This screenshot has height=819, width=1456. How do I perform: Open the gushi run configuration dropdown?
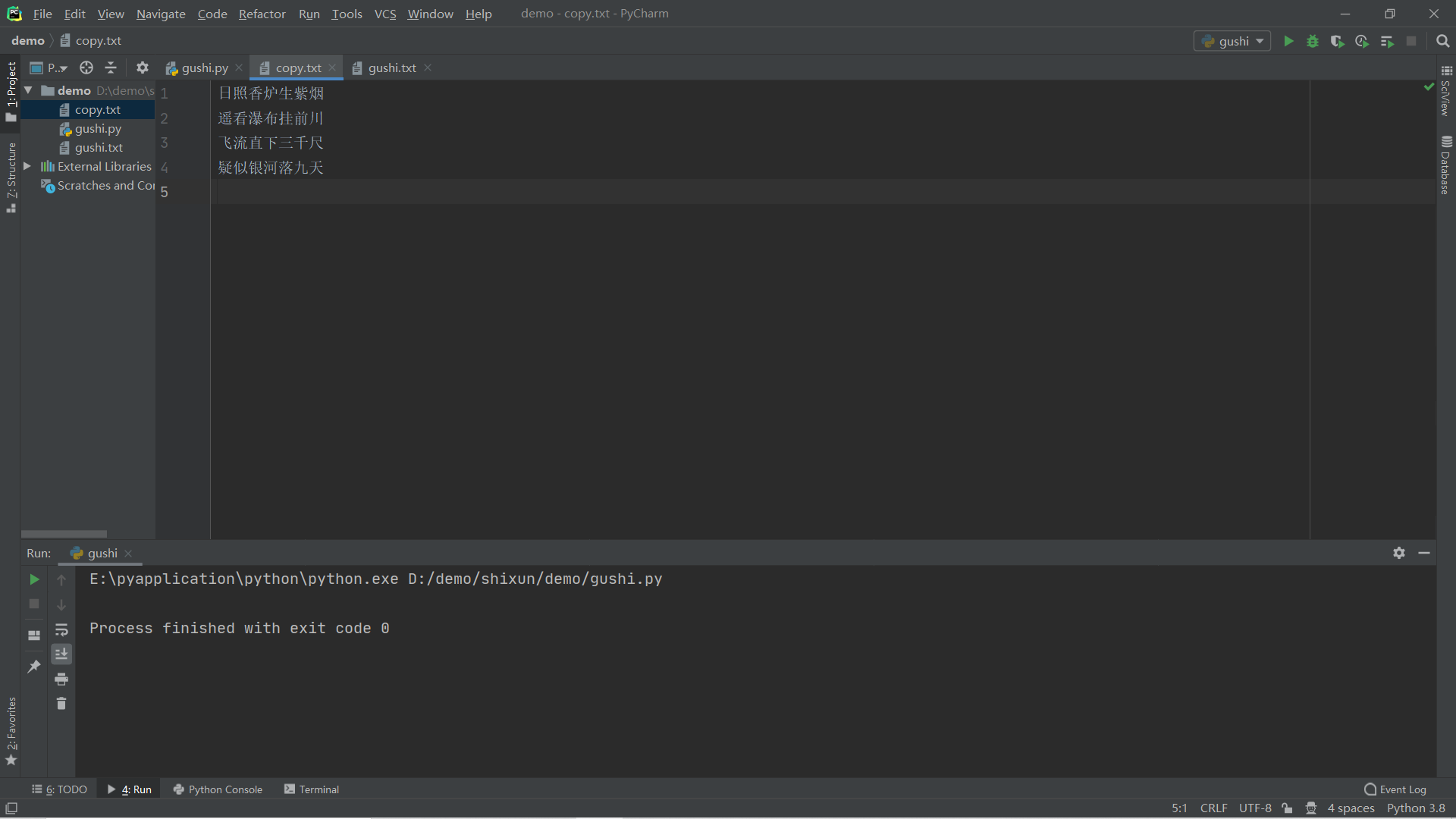[x=1232, y=41]
